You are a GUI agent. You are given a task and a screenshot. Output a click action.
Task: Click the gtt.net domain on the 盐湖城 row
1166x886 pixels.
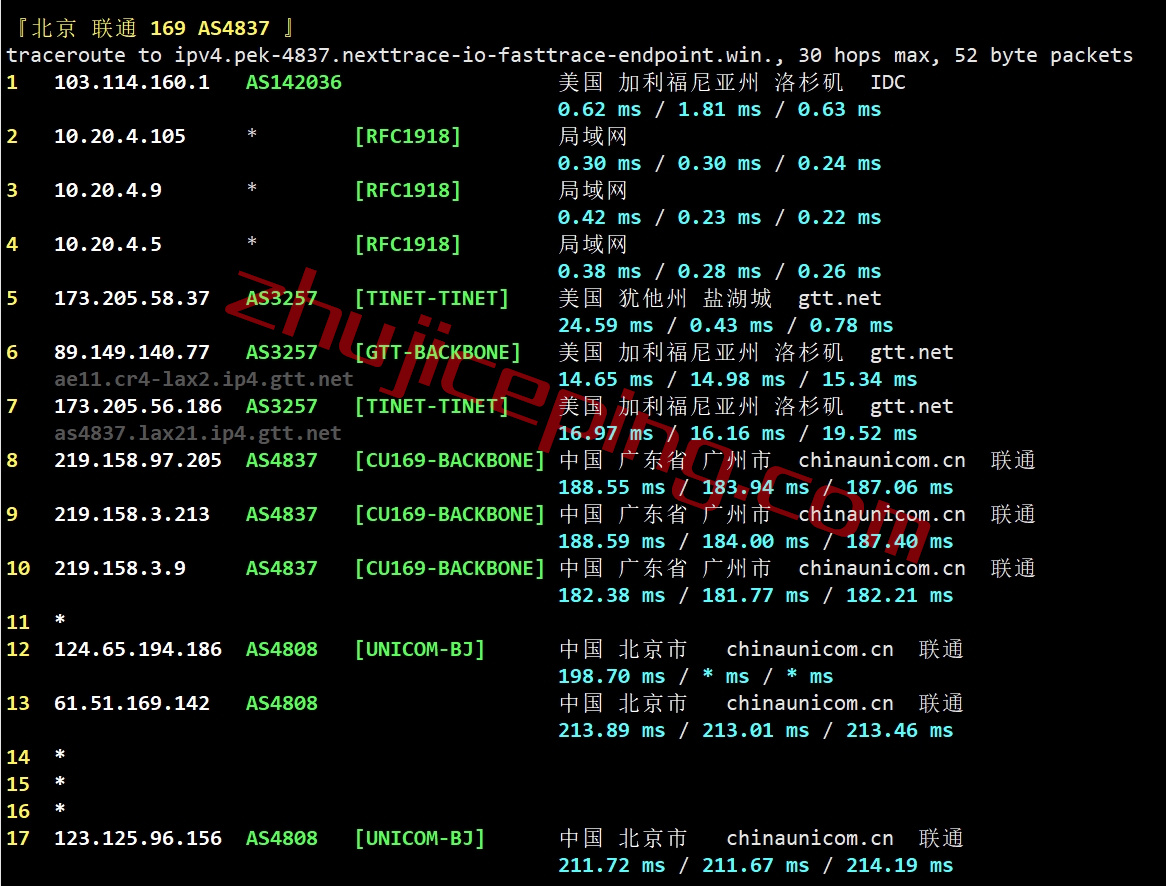(840, 298)
